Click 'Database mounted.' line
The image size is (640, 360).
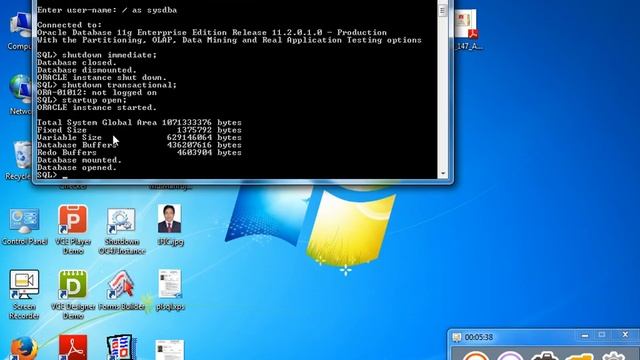[x=79, y=160]
